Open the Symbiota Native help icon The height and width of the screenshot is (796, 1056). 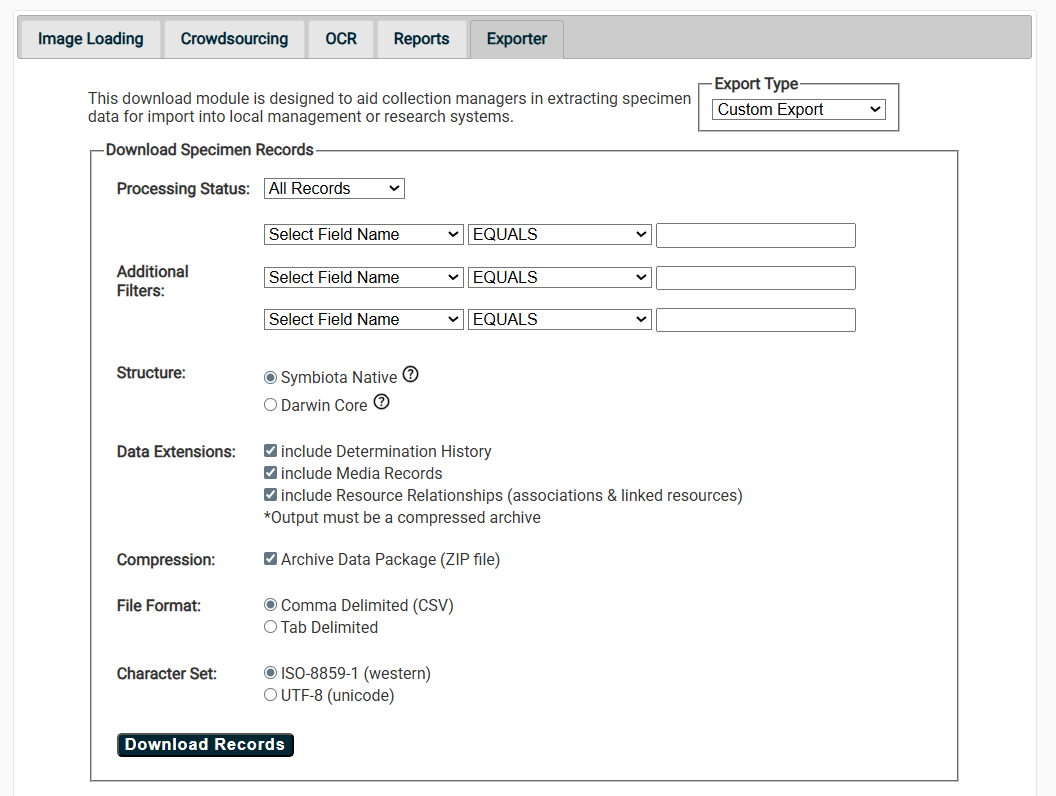tap(411, 374)
